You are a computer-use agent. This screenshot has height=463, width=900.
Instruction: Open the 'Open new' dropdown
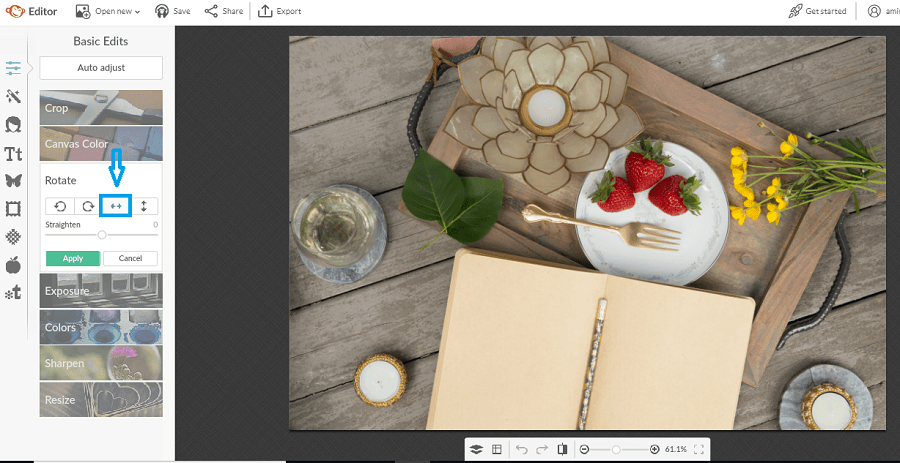tap(107, 11)
